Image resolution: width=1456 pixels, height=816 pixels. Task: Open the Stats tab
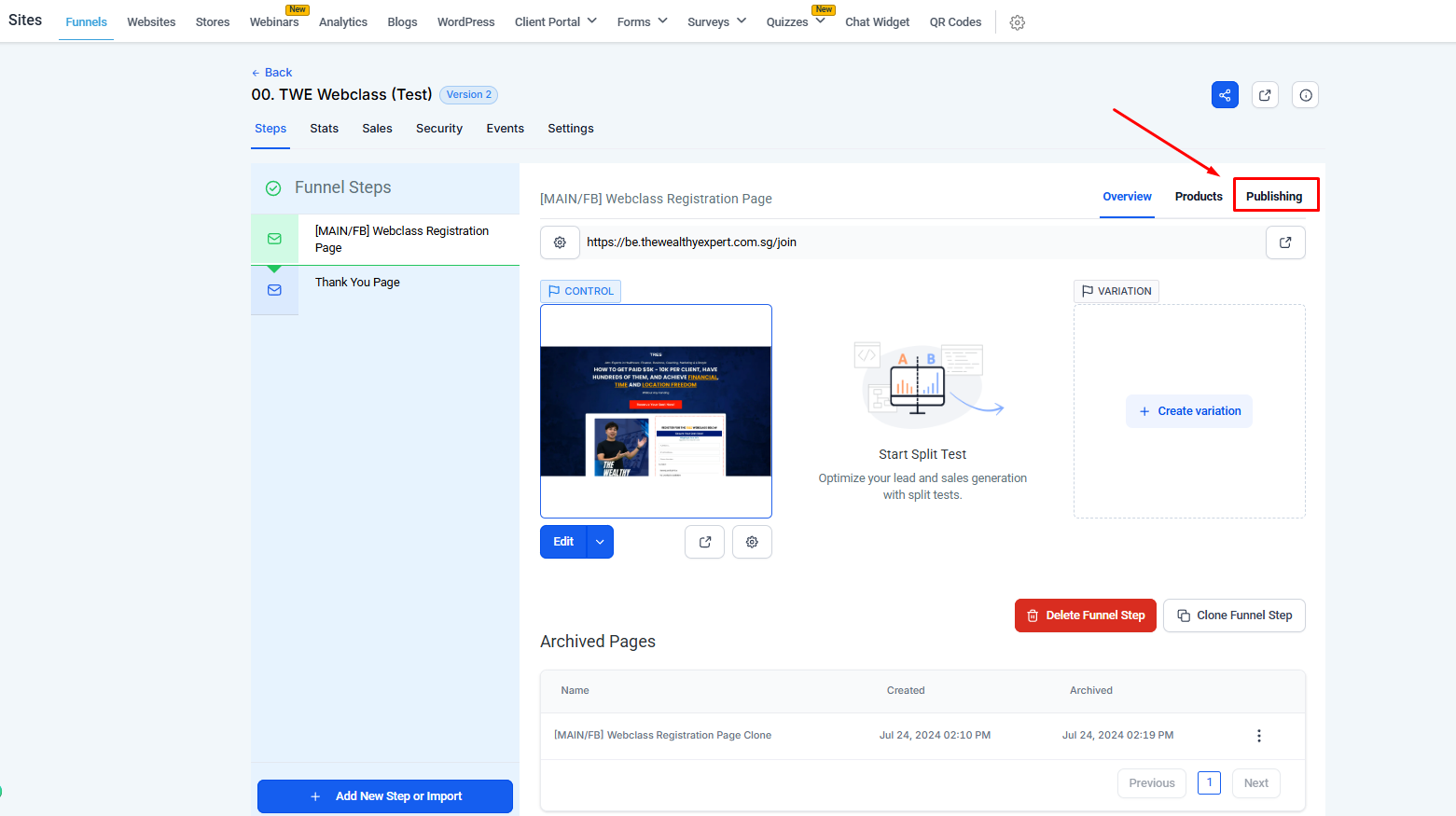[324, 129]
